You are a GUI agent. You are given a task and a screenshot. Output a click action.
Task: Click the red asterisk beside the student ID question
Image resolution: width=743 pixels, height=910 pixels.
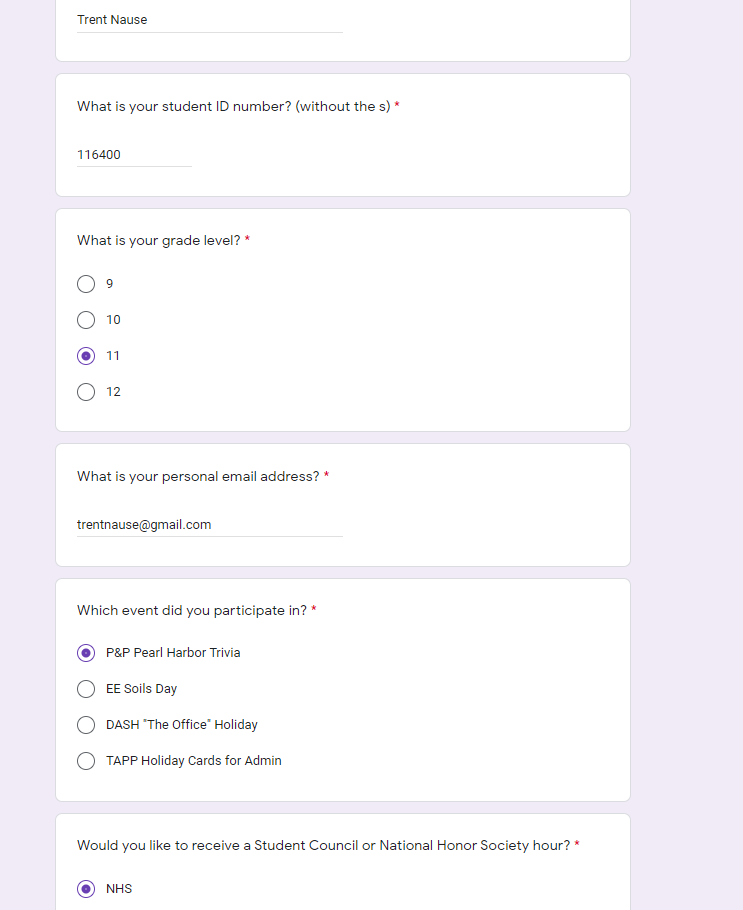click(x=397, y=107)
